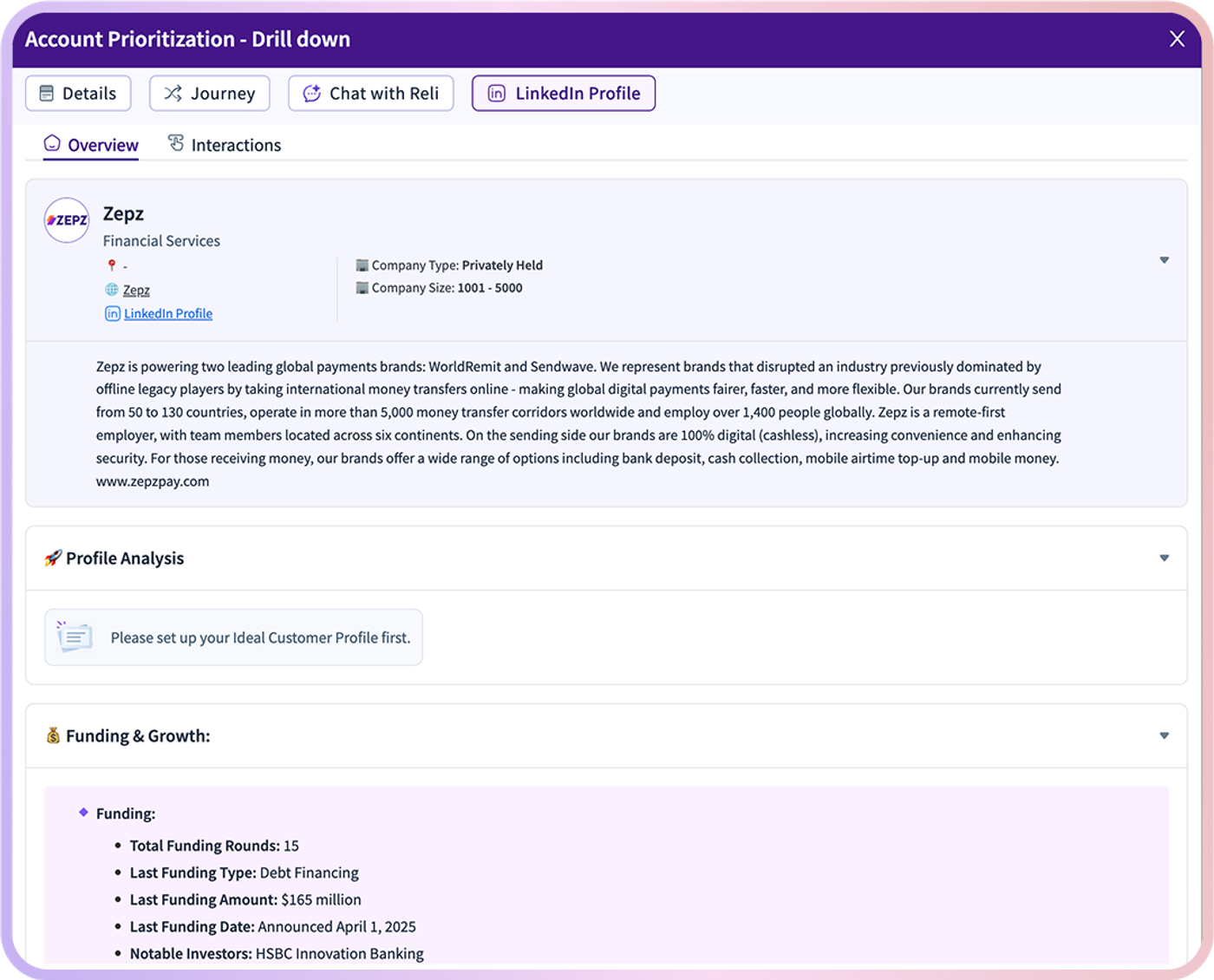This screenshot has height=980, width=1214.
Task: Open the Journey view
Action: pos(210,94)
